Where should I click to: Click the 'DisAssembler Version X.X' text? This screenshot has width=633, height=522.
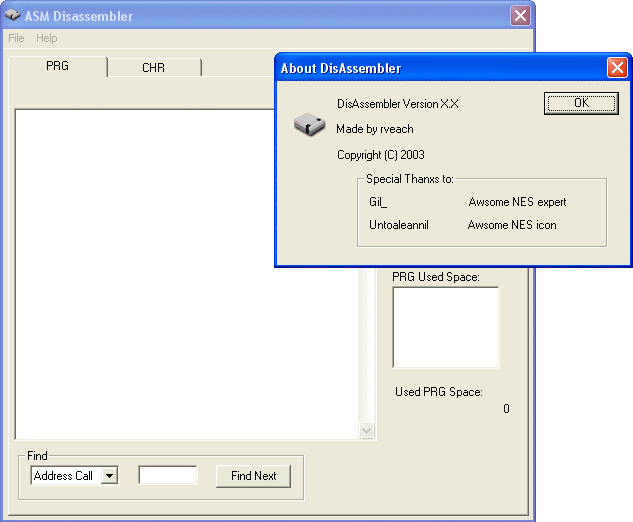point(398,104)
